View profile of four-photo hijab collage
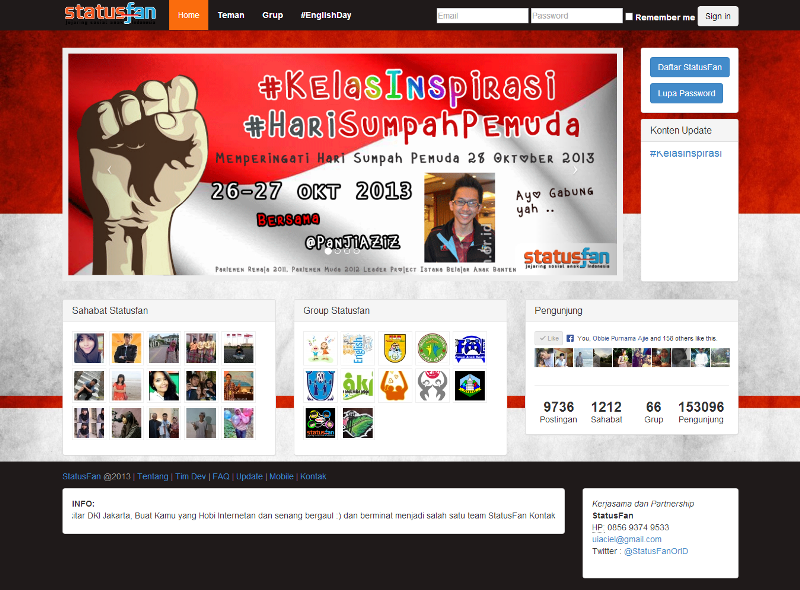Image resolution: width=800 pixels, height=590 pixels. (89, 423)
